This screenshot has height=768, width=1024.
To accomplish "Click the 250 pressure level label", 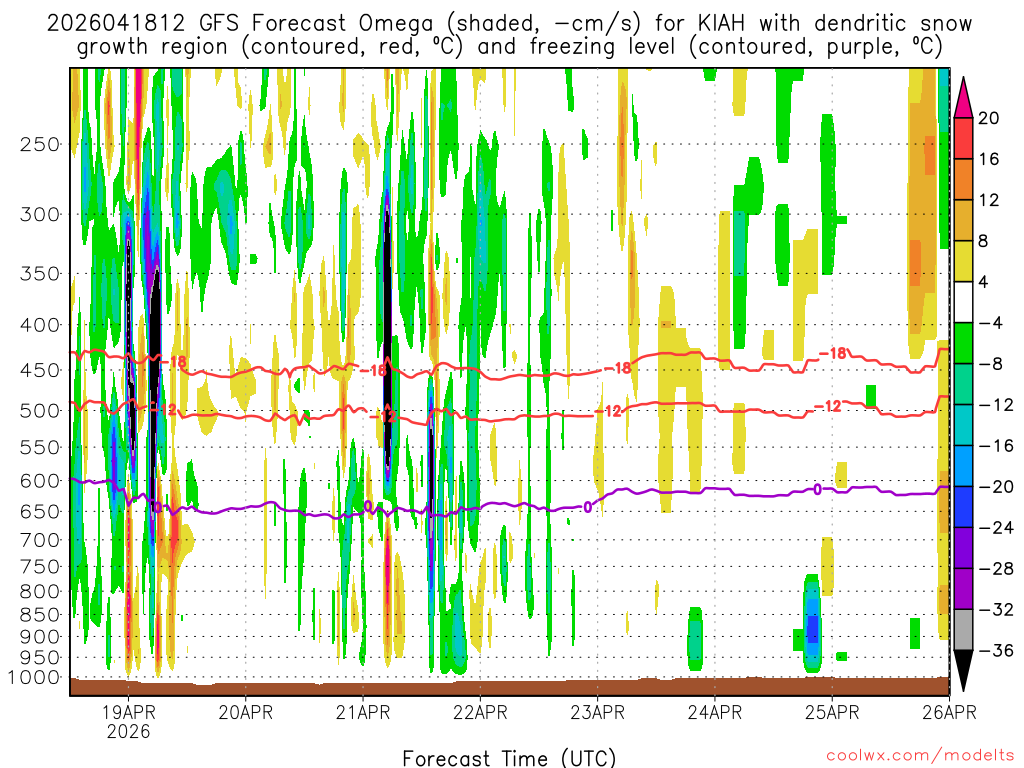I will pyautogui.click(x=40, y=144).
